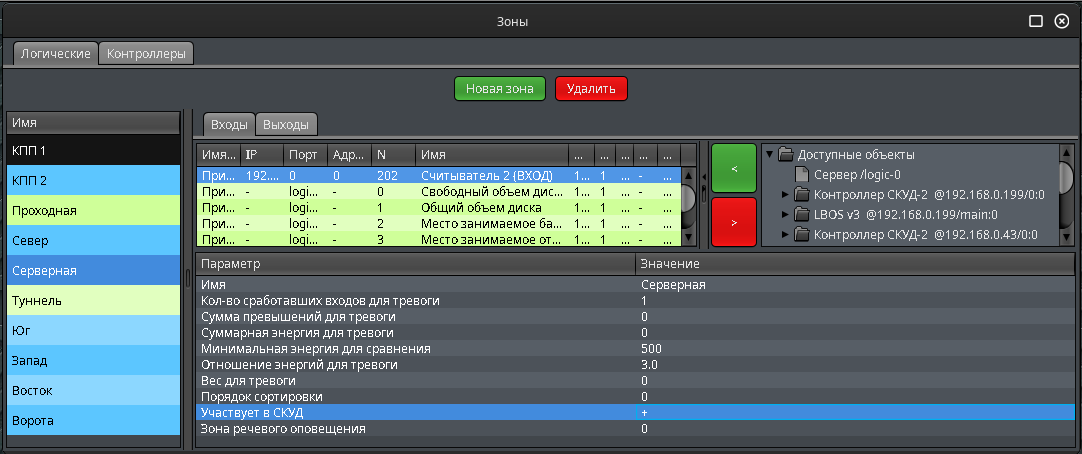The height and width of the screenshot is (454, 1082).
Task: Click the green add-to-zone arrow button
Action: [x=734, y=169]
